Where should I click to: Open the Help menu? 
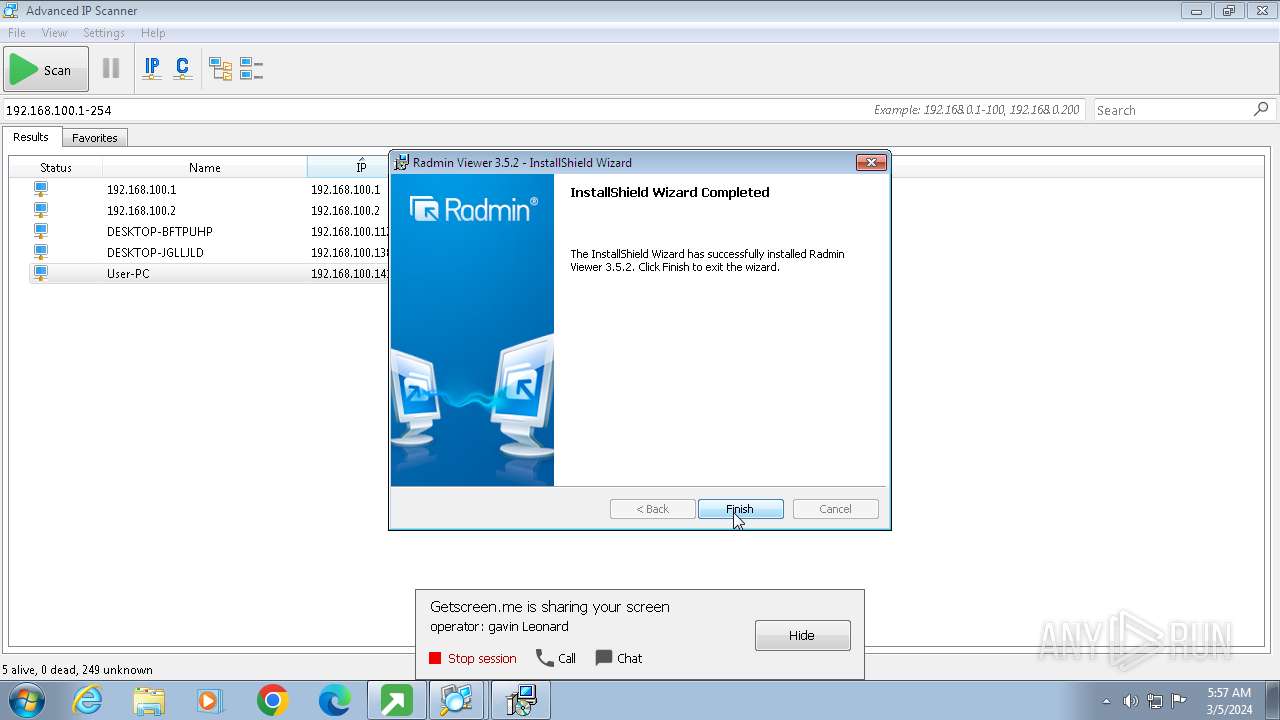click(x=153, y=33)
